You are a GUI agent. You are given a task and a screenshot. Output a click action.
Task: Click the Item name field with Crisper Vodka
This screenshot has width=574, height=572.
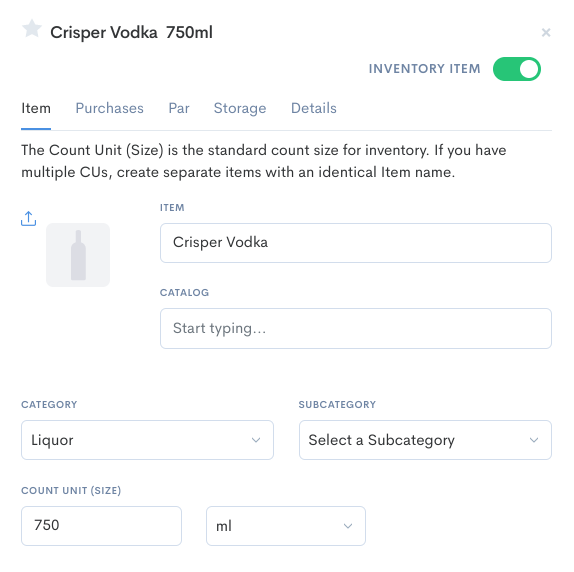tap(356, 243)
